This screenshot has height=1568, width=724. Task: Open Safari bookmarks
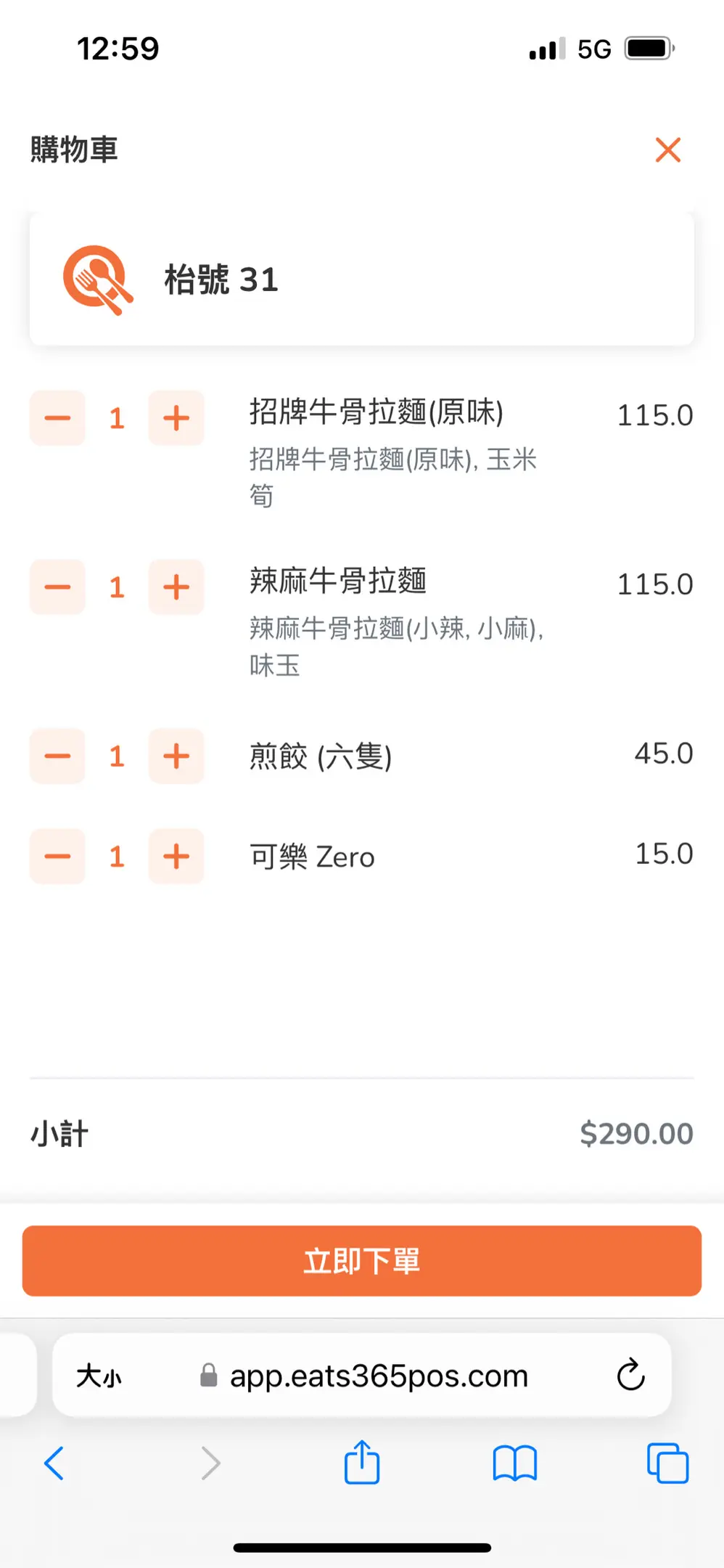pos(514,1463)
